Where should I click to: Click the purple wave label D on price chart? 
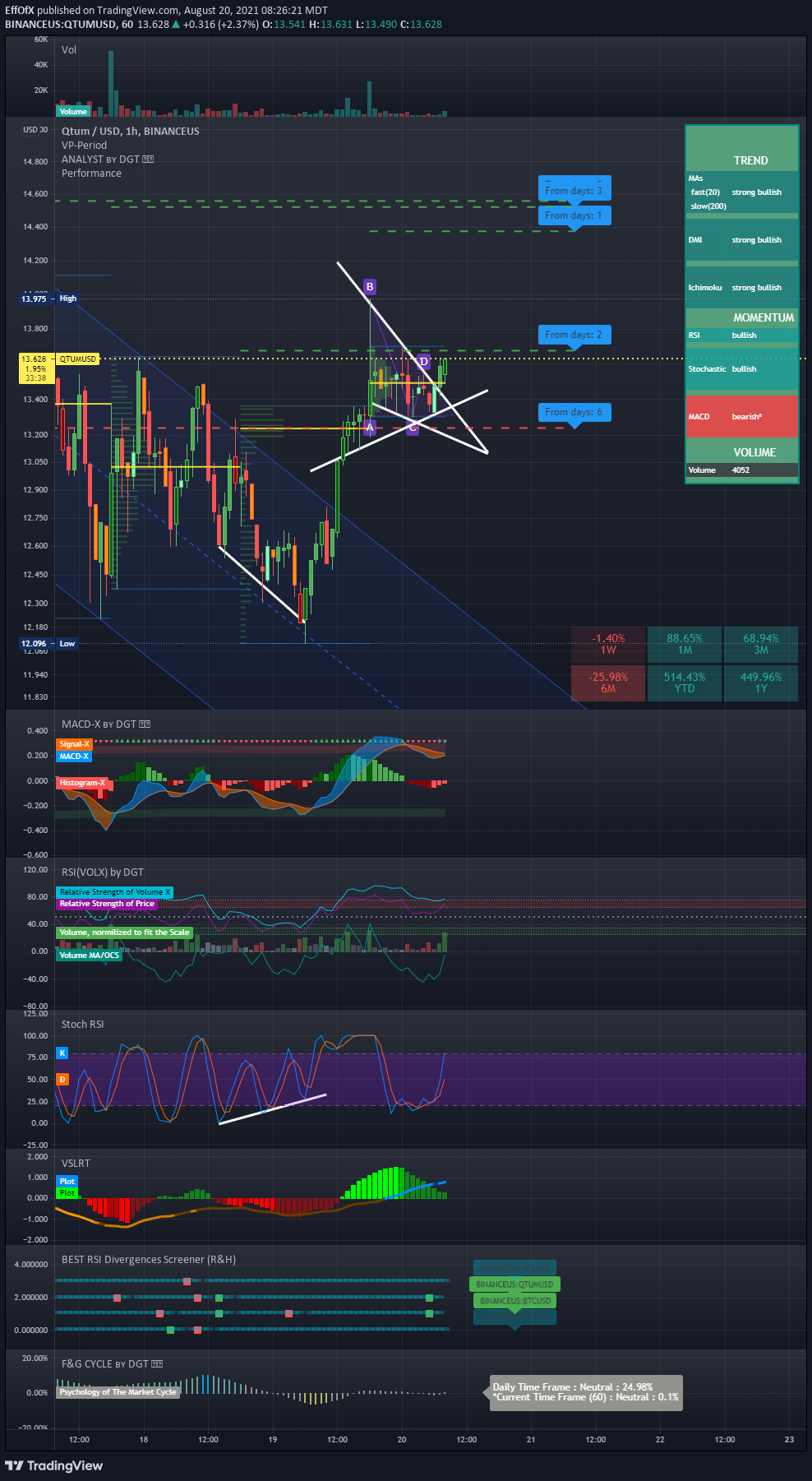pos(424,361)
